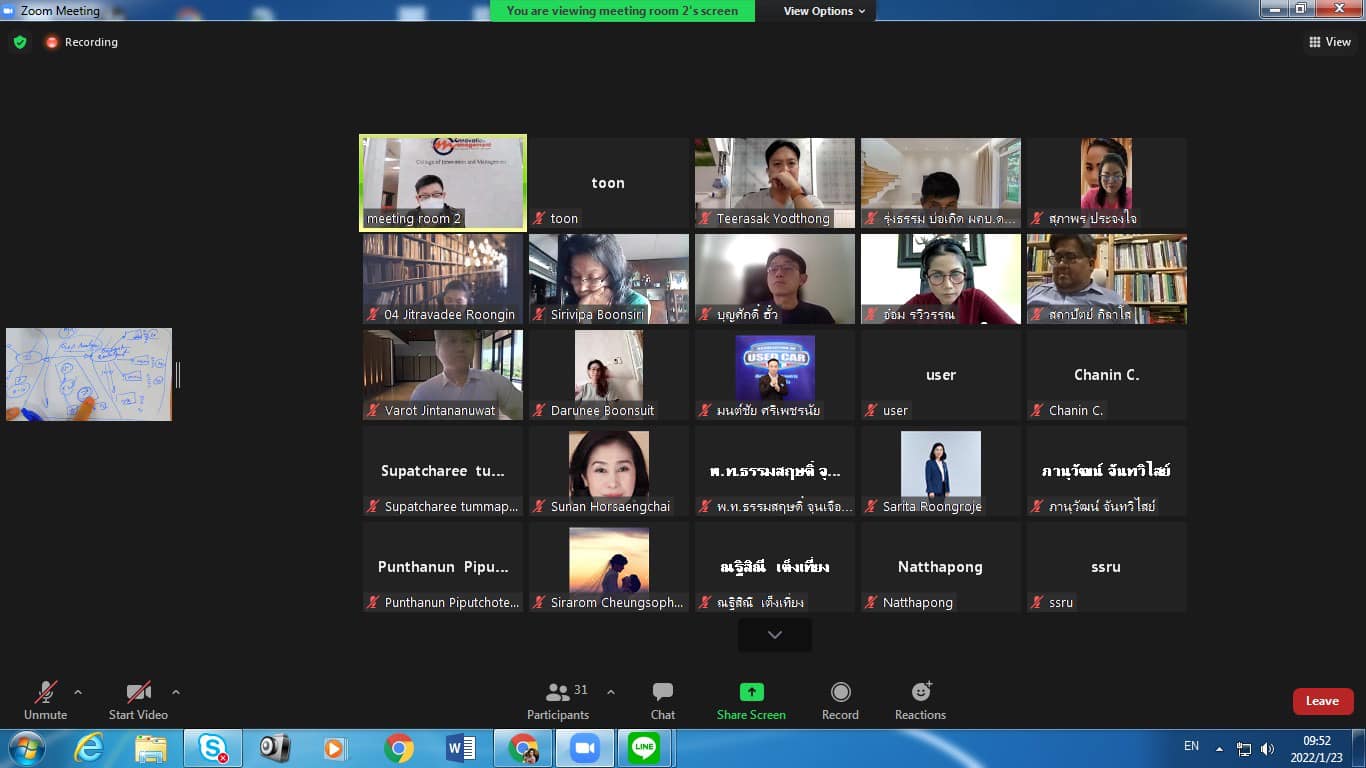Click the Record icon
This screenshot has height=768, width=1366.
click(840, 692)
